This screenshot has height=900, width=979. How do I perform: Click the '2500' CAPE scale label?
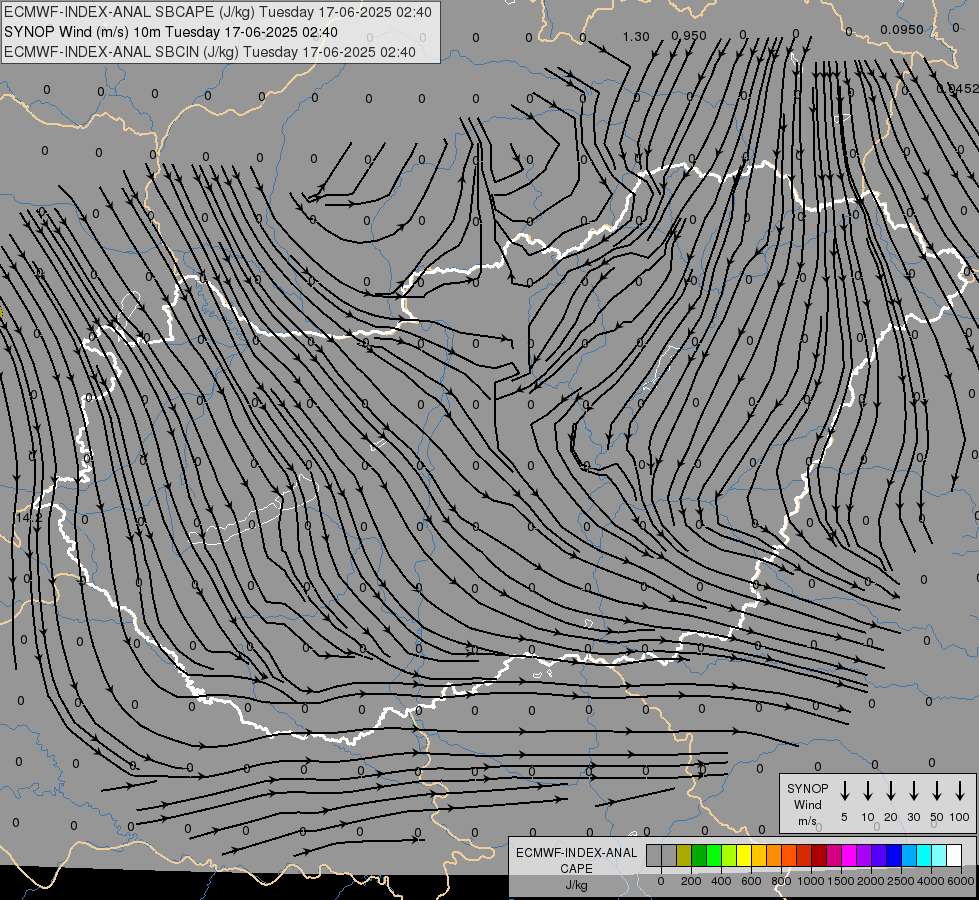tap(900, 881)
